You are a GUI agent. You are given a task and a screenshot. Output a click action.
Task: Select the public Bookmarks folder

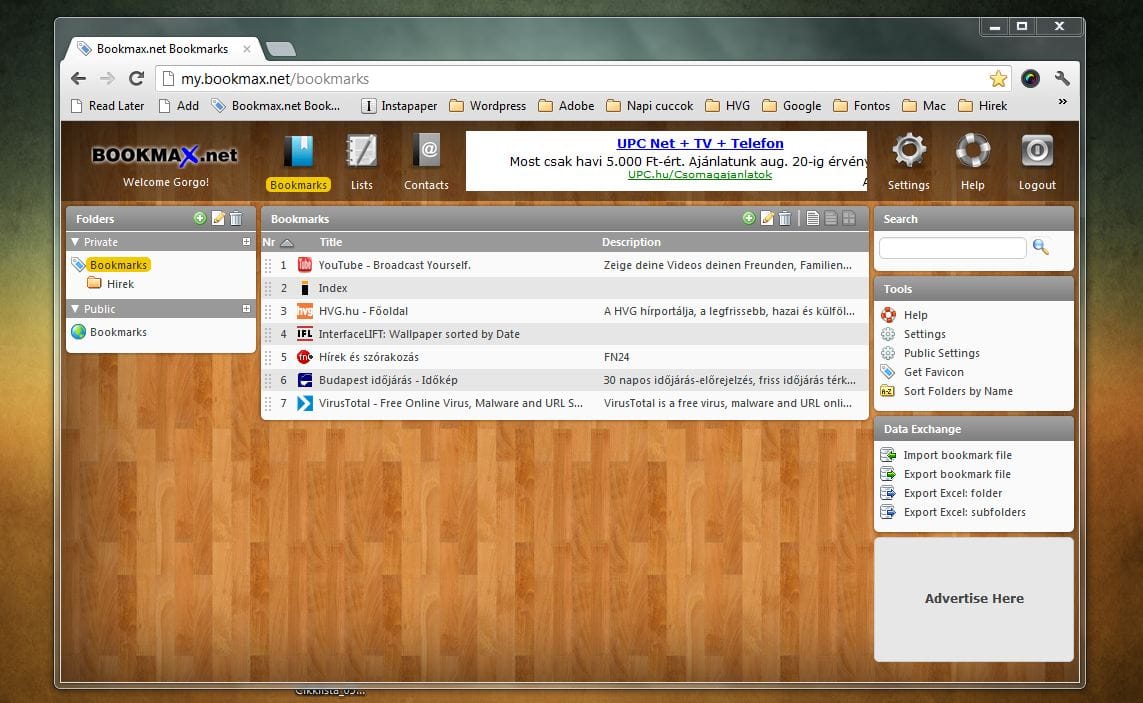click(118, 332)
